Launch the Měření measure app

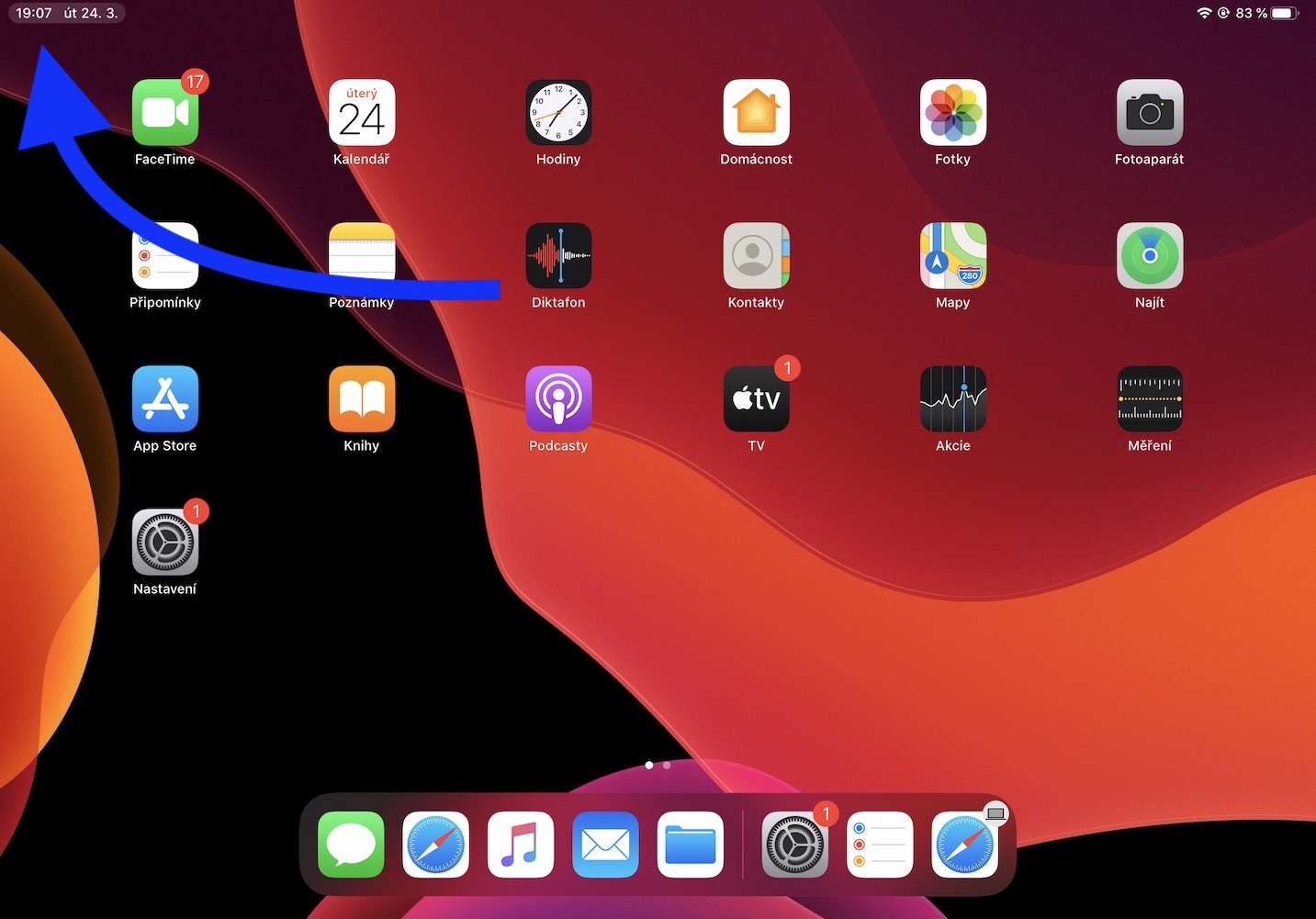[1150, 399]
